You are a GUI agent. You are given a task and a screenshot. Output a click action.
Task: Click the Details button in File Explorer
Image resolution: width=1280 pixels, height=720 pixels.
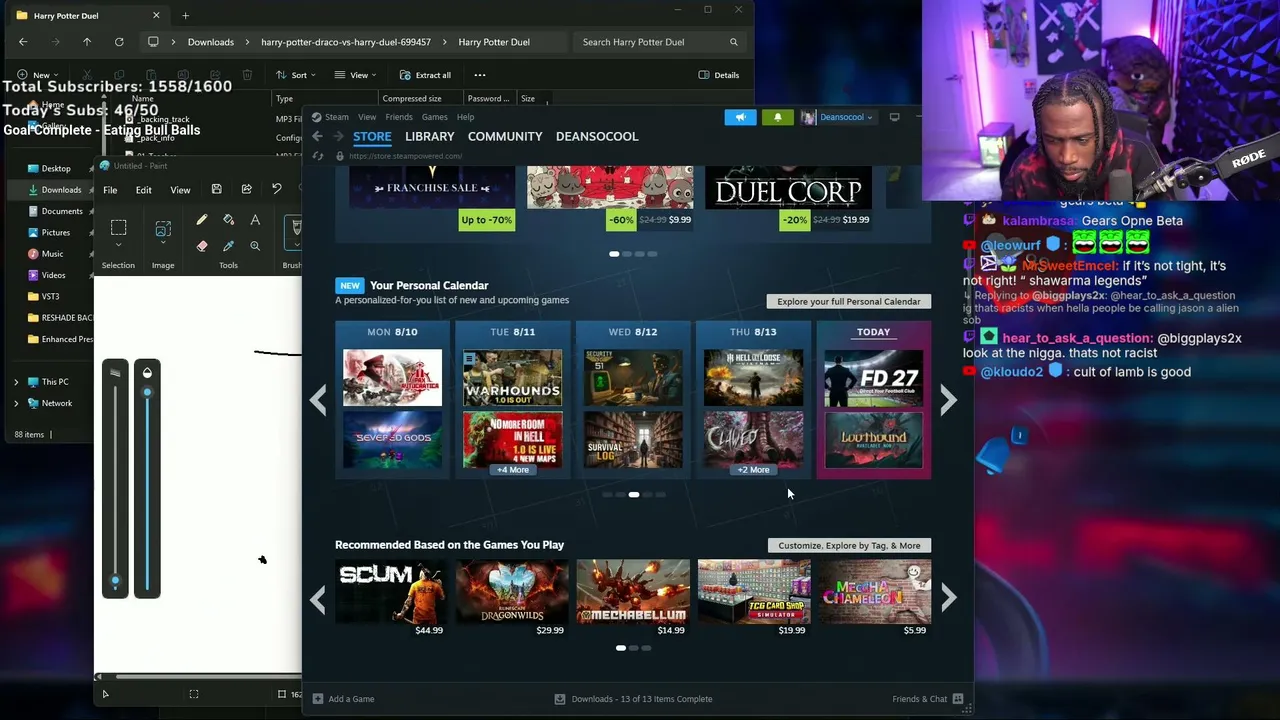(719, 75)
